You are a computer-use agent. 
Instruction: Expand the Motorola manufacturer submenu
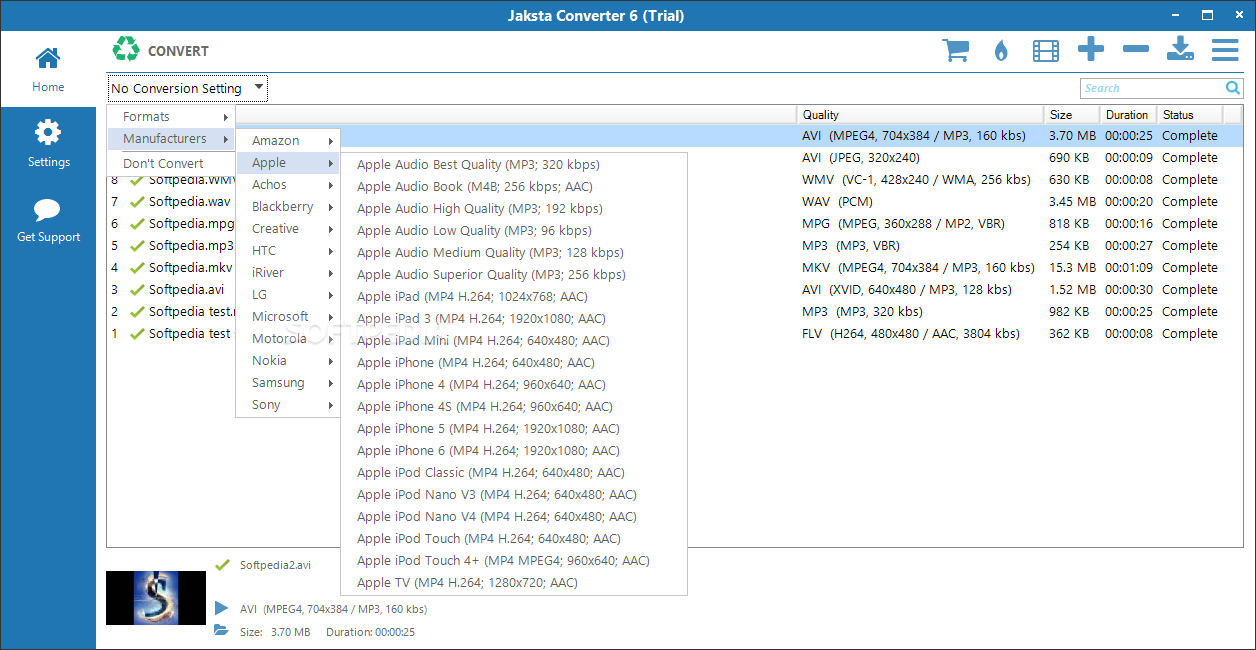(288, 339)
